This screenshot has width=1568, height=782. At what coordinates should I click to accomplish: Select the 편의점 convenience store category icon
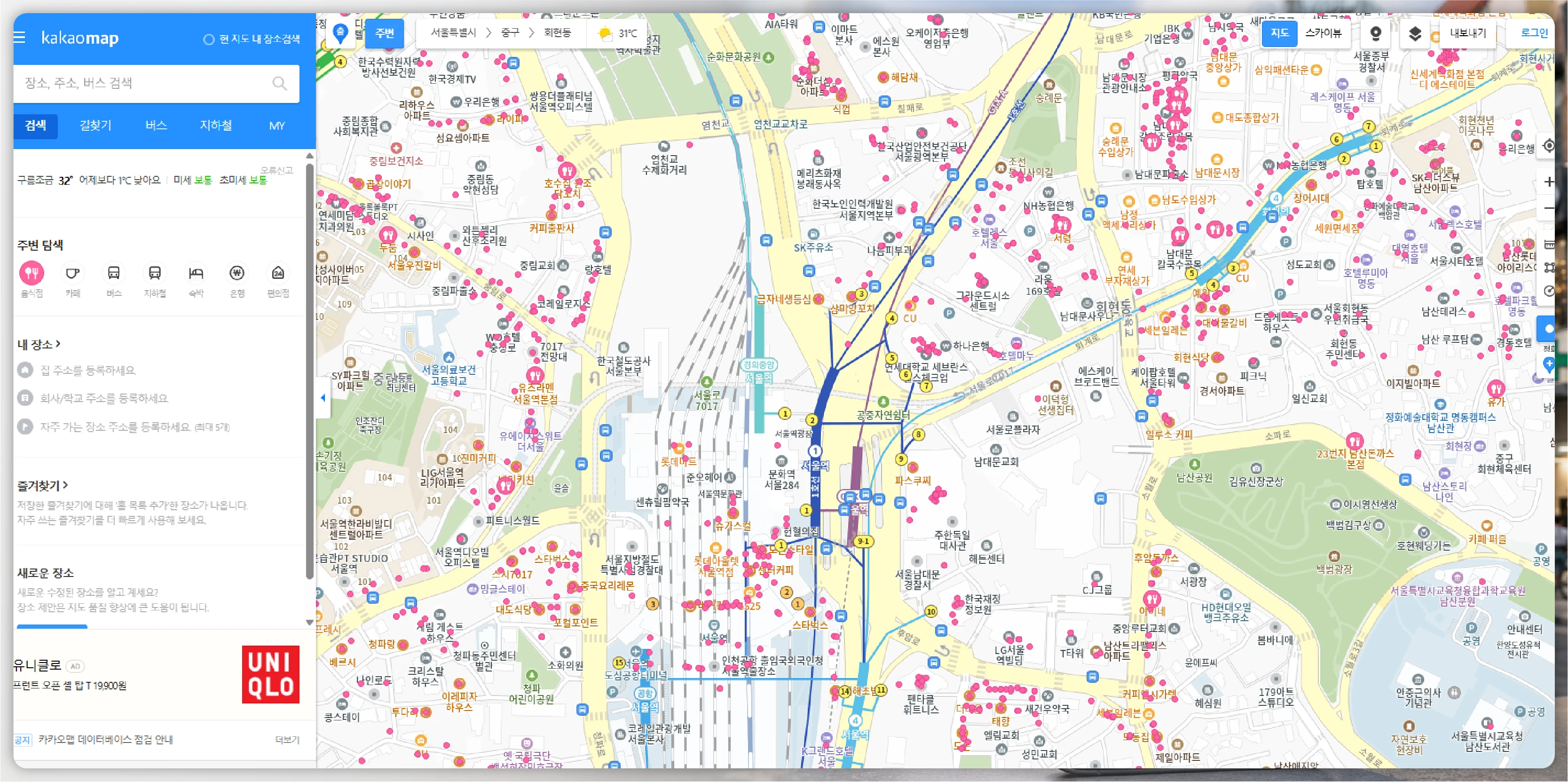click(x=278, y=273)
